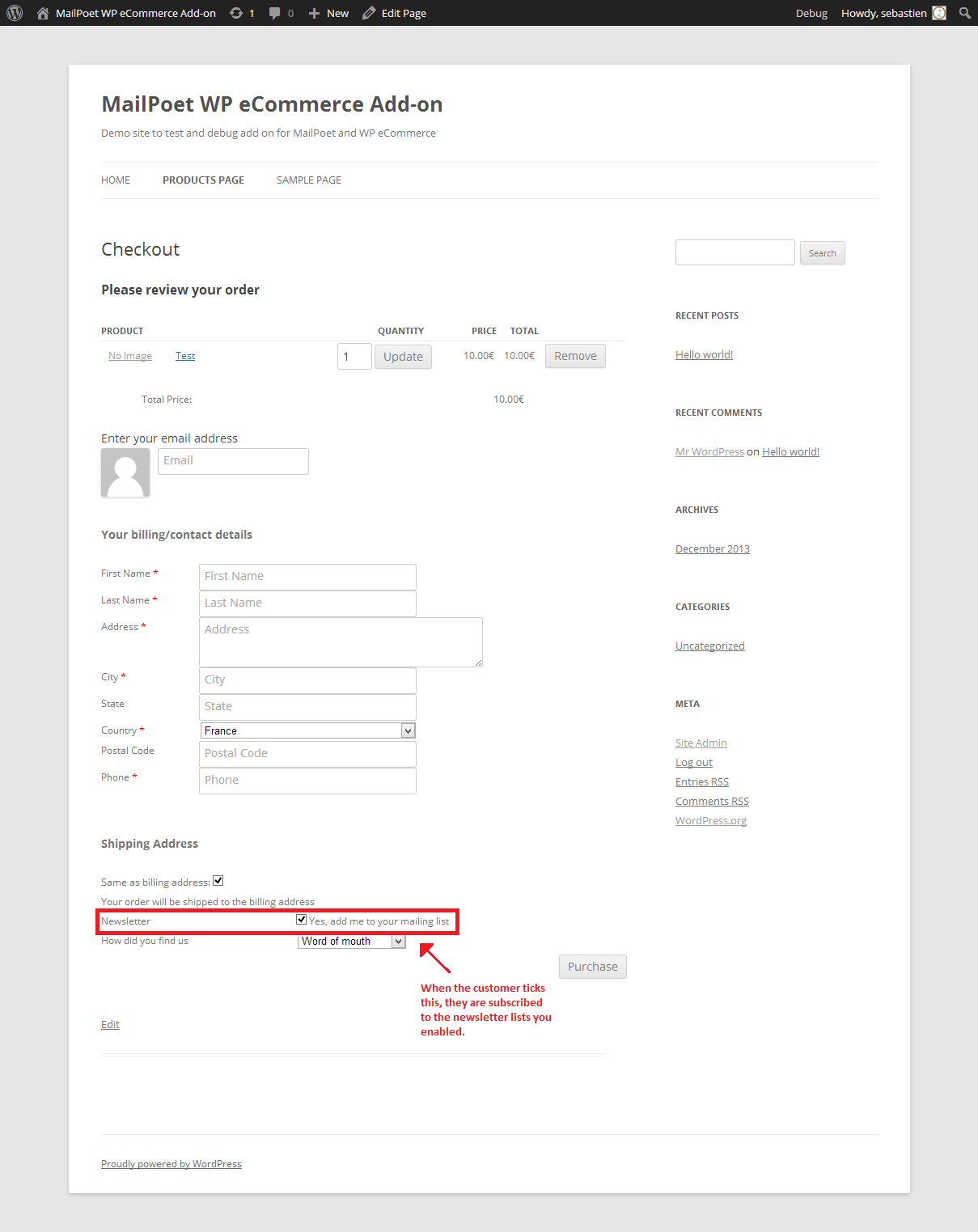Screen dimensions: 978x1232
Task: Focus the Email input field
Action: pos(233,461)
